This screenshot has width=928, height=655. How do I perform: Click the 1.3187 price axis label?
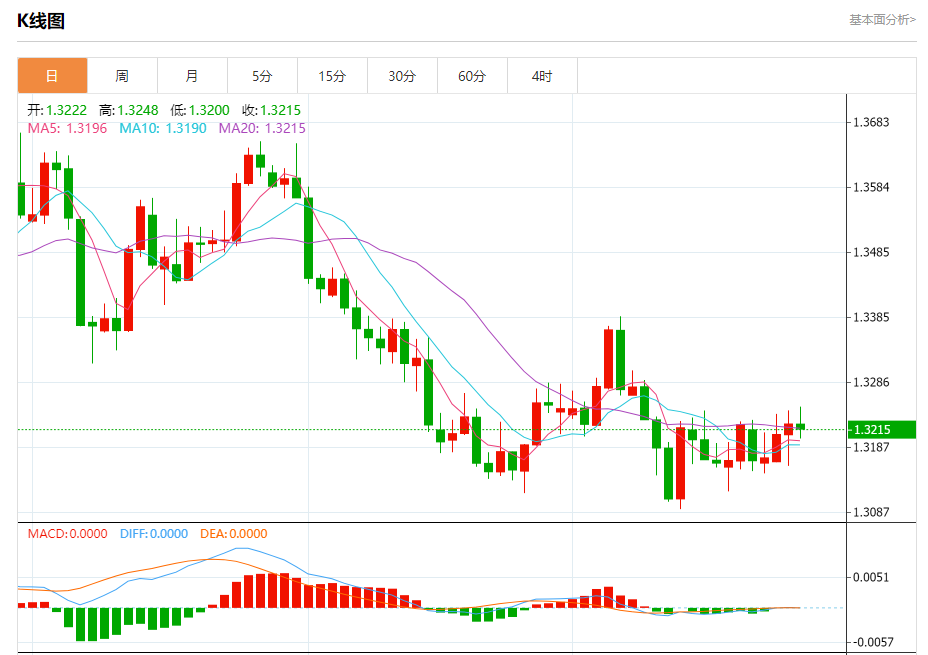[871, 447]
